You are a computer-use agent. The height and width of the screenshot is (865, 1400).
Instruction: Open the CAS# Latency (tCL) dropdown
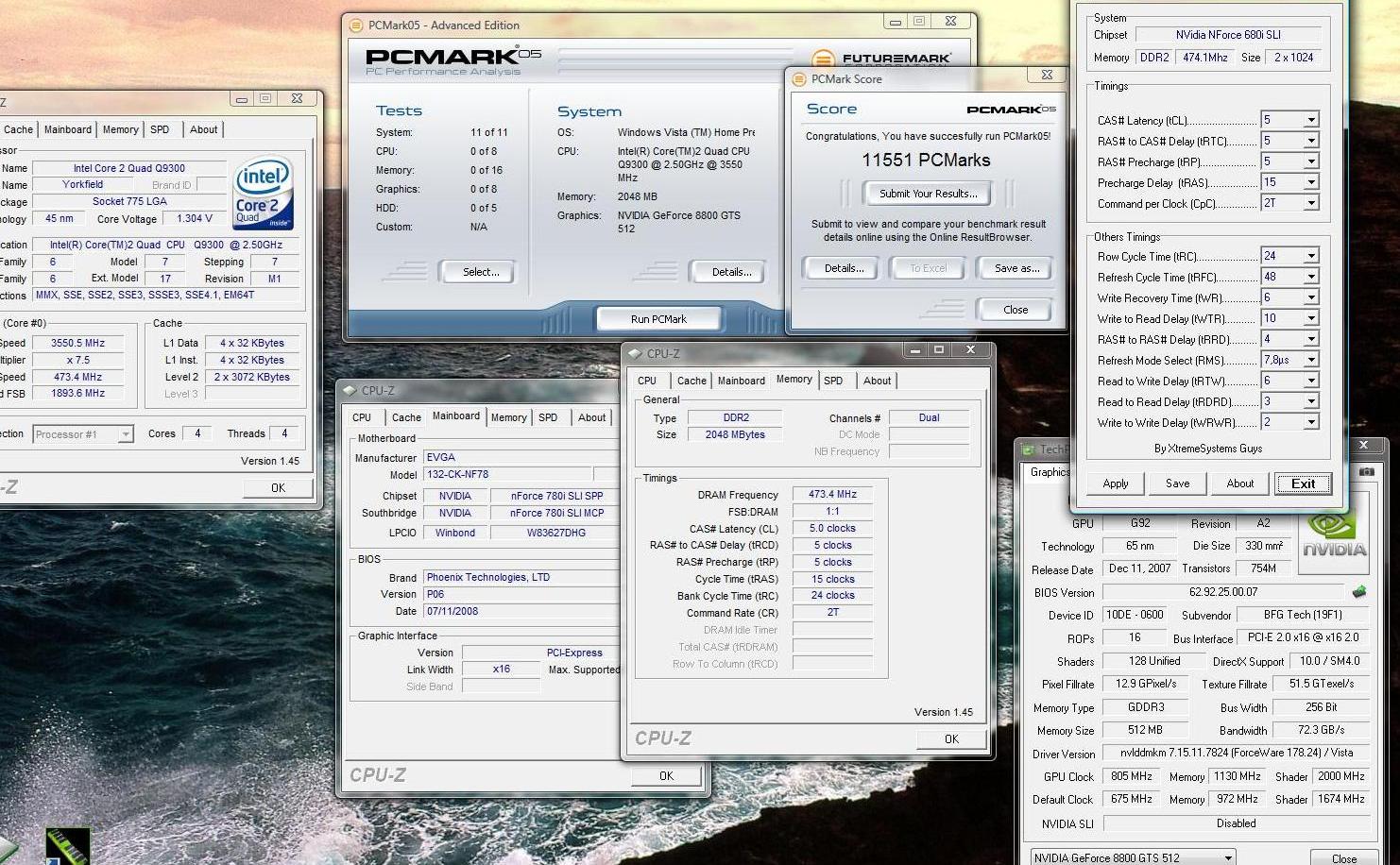pyautogui.click(x=1310, y=120)
